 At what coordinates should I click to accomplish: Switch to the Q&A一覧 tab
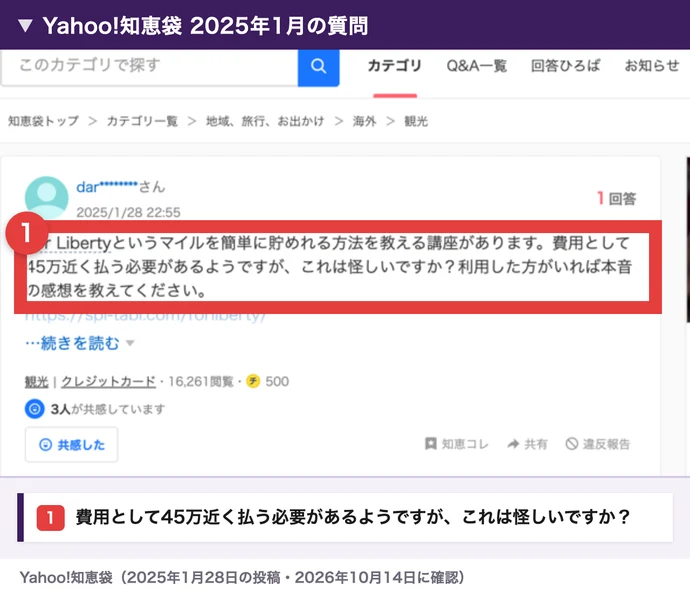[477, 66]
